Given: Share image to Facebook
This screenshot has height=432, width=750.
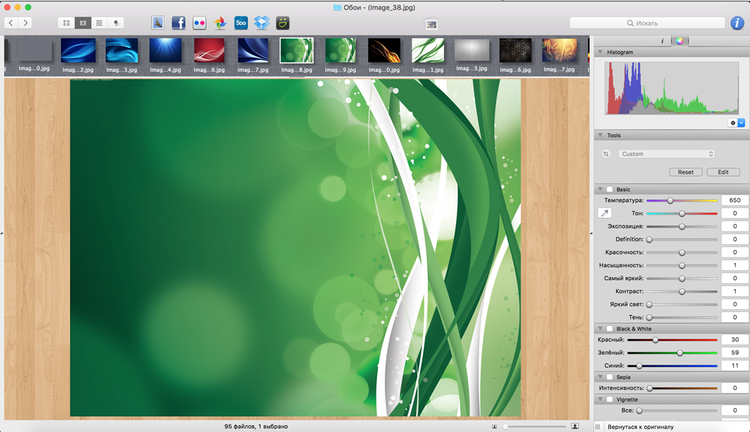Looking at the screenshot, I should tap(178, 22).
